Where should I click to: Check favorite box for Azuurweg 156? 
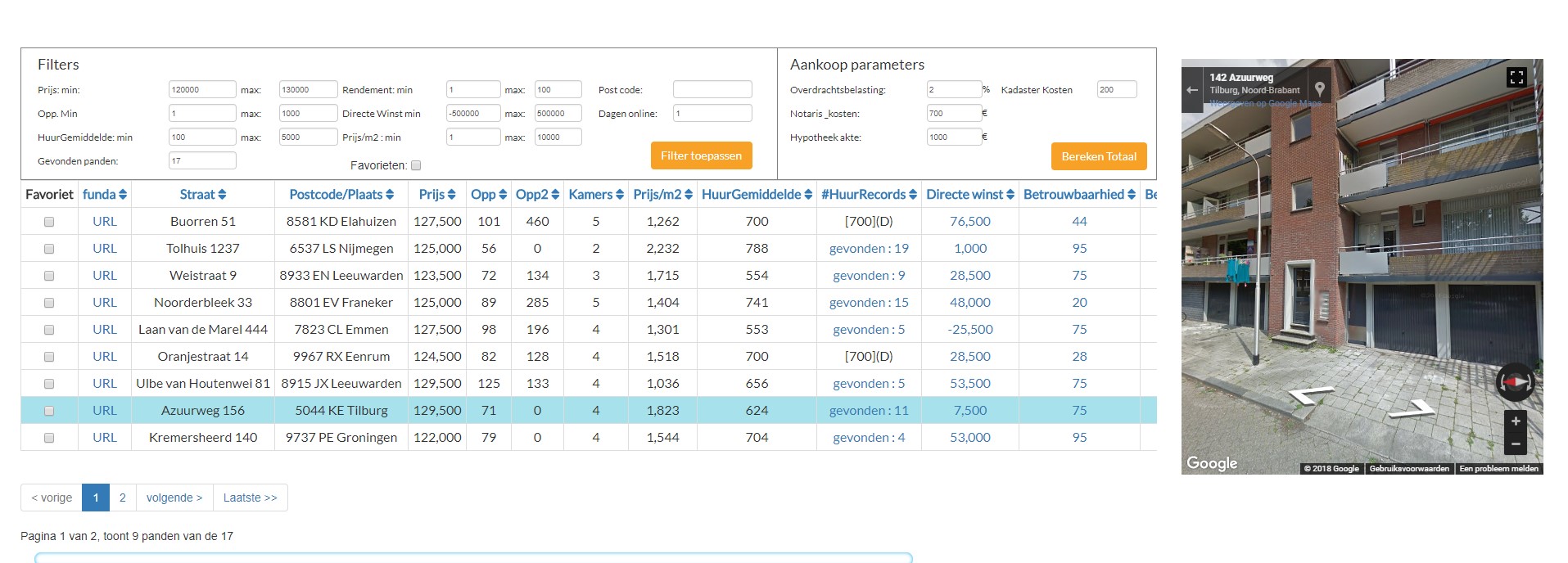pos(49,411)
